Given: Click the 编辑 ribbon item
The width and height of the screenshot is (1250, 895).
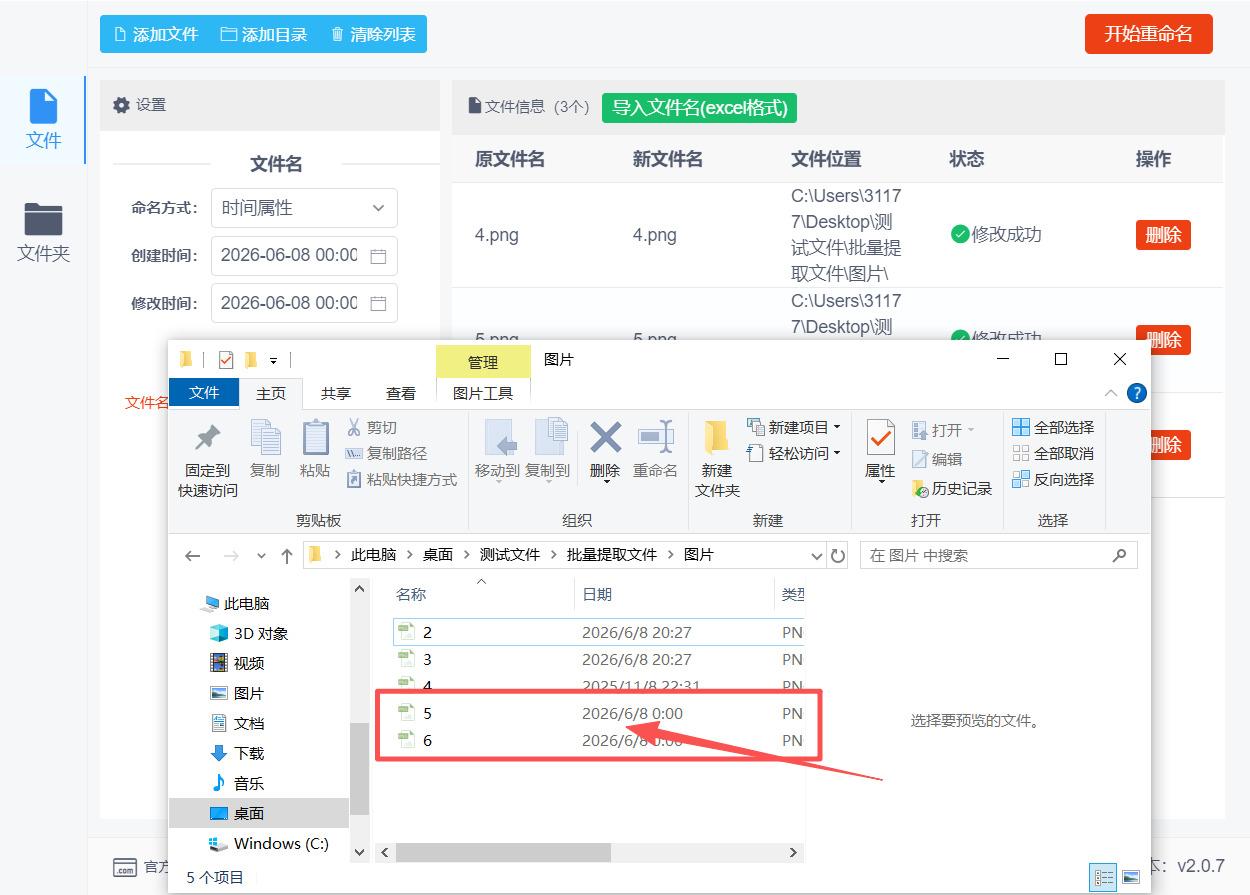Looking at the screenshot, I should 937,459.
